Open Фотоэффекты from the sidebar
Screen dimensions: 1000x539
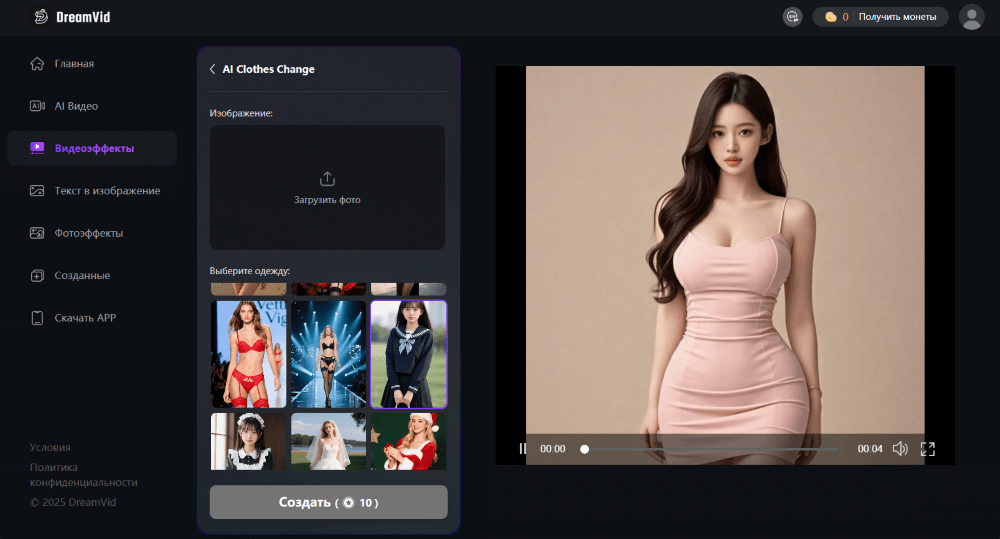coord(89,233)
